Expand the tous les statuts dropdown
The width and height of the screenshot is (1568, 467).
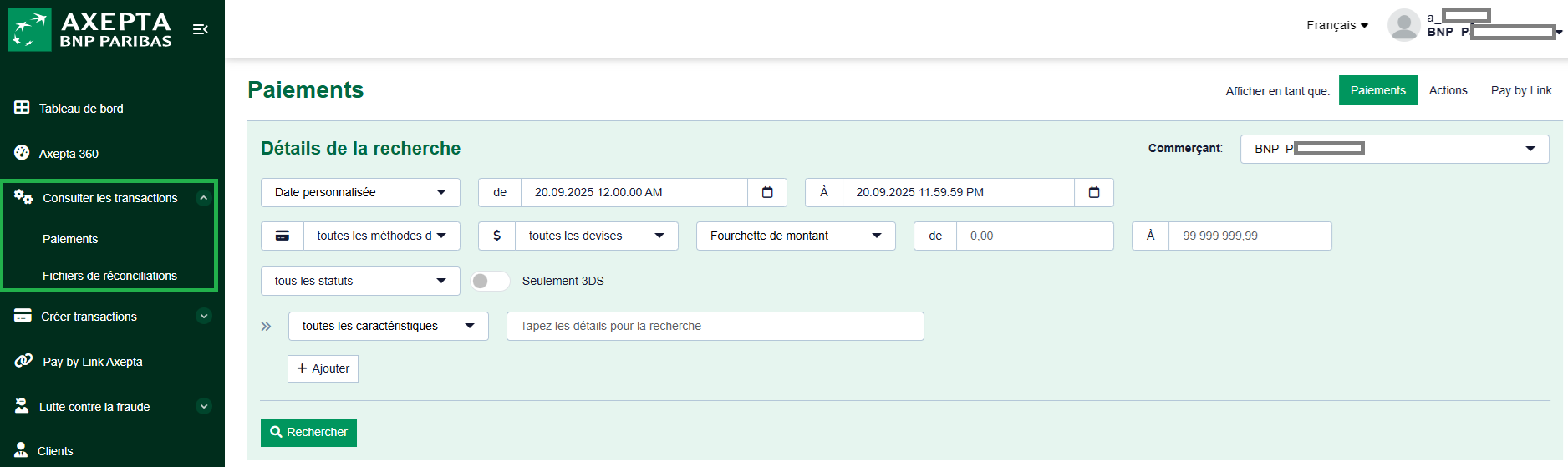point(360,282)
